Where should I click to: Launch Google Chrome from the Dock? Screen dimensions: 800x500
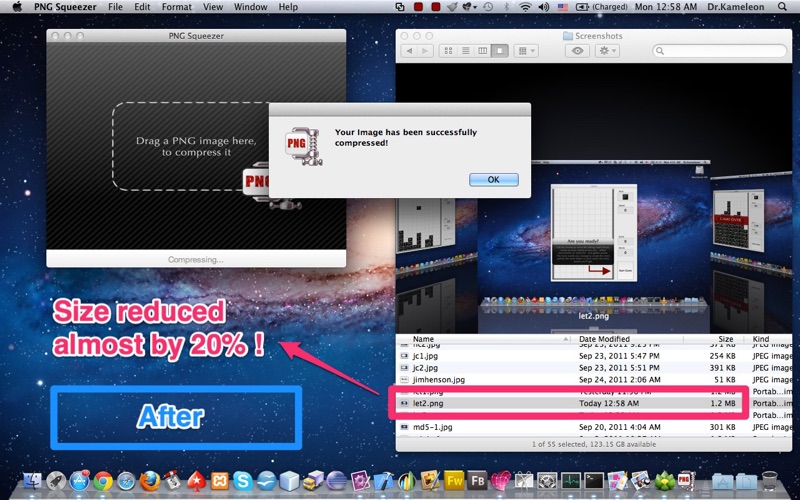(x=103, y=480)
